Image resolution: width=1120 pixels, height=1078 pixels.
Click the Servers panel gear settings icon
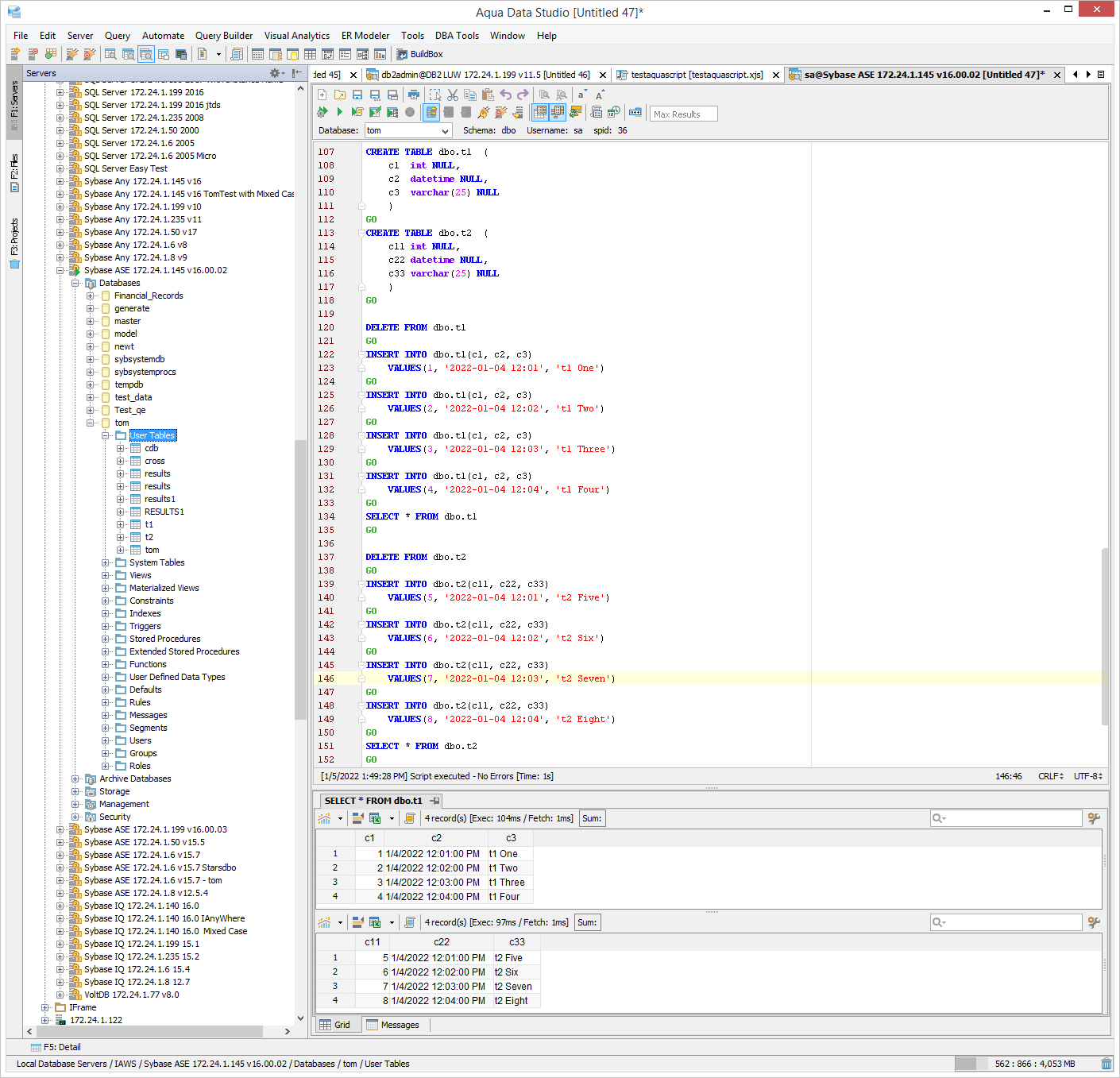coord(275,73)
